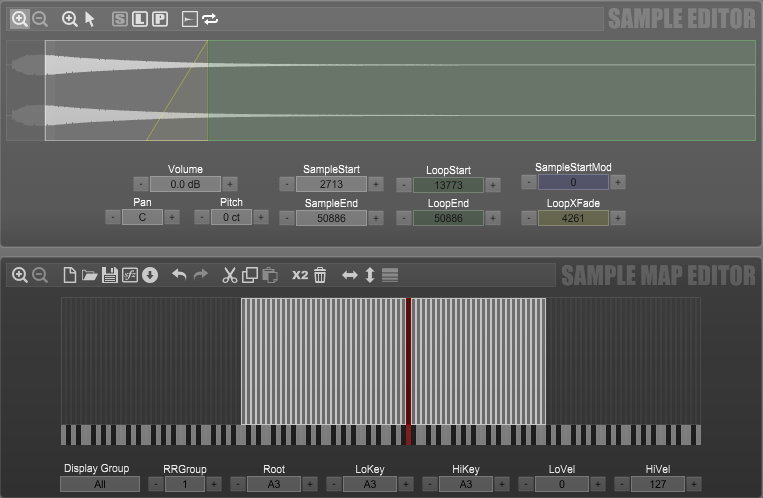Copy selected samples in Sample Map Editor
763x498 pixels.
pyautogui.click(x=250, y=275)
